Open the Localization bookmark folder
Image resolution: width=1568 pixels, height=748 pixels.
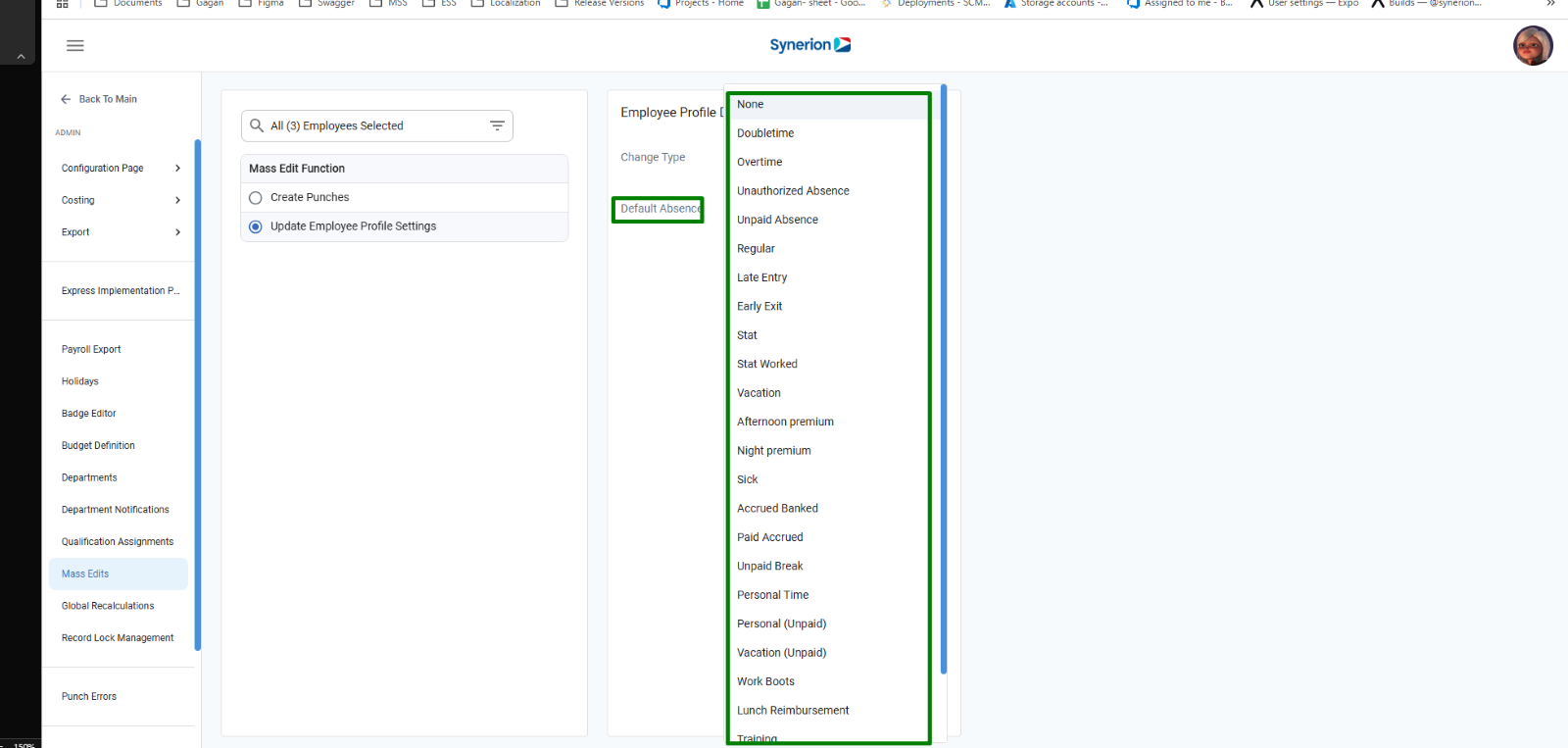click(x=506, y=3)
